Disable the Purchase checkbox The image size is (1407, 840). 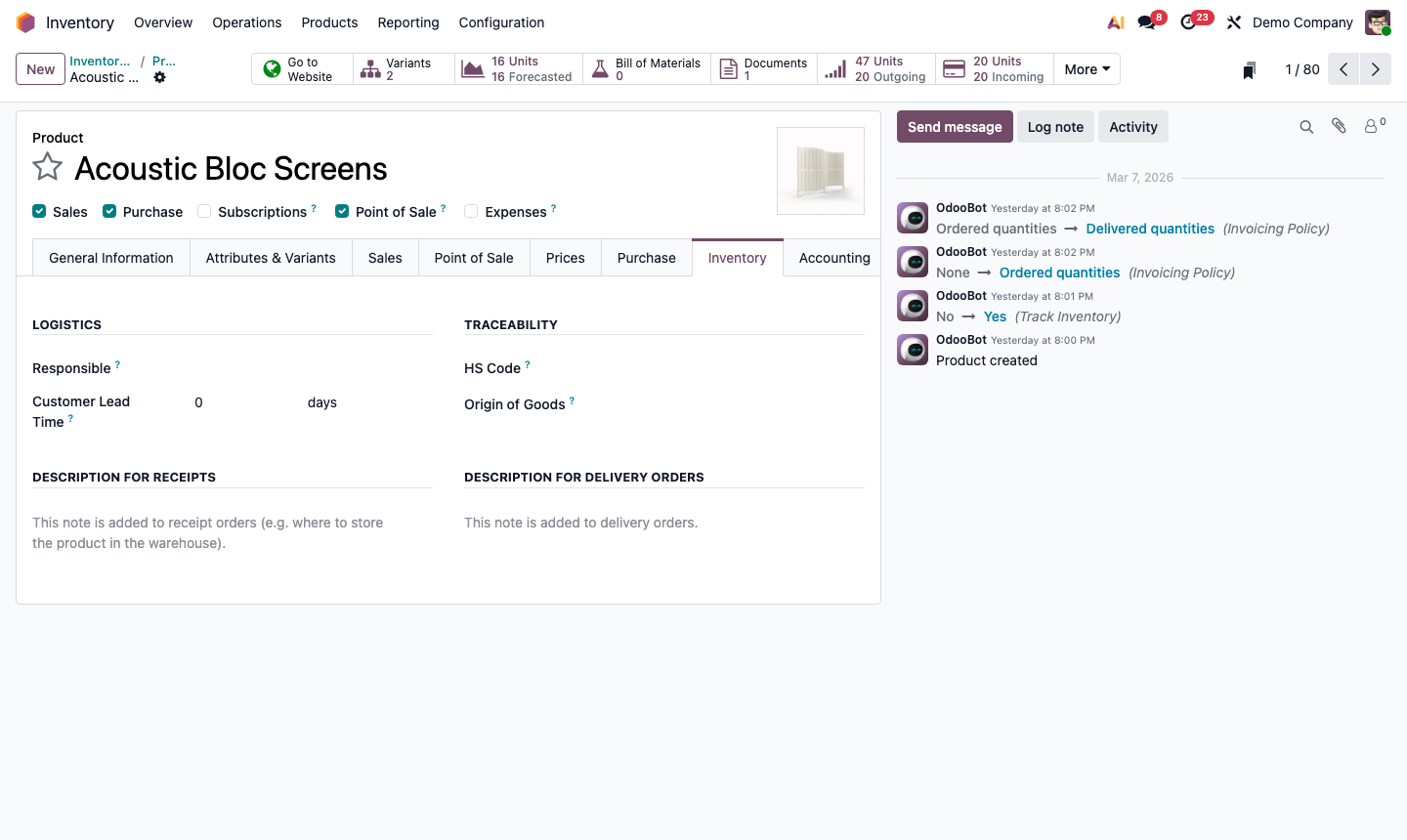(x=109, y=211)
